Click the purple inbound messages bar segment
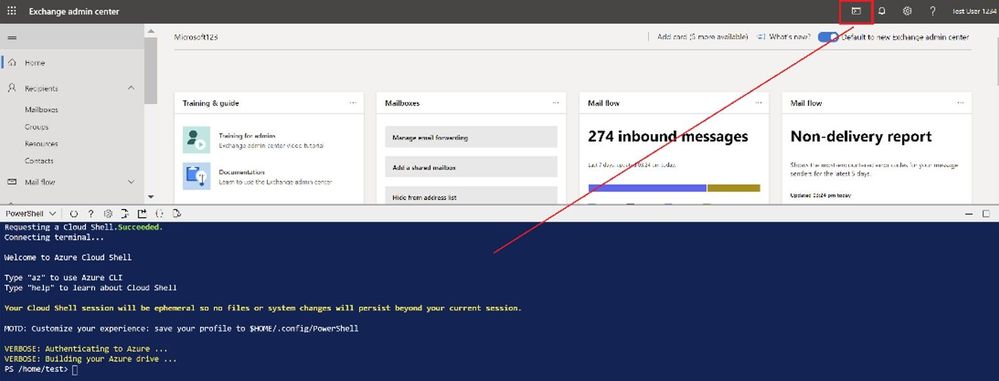Viewport: 999px width, 381px height. [x=647, y=188]
